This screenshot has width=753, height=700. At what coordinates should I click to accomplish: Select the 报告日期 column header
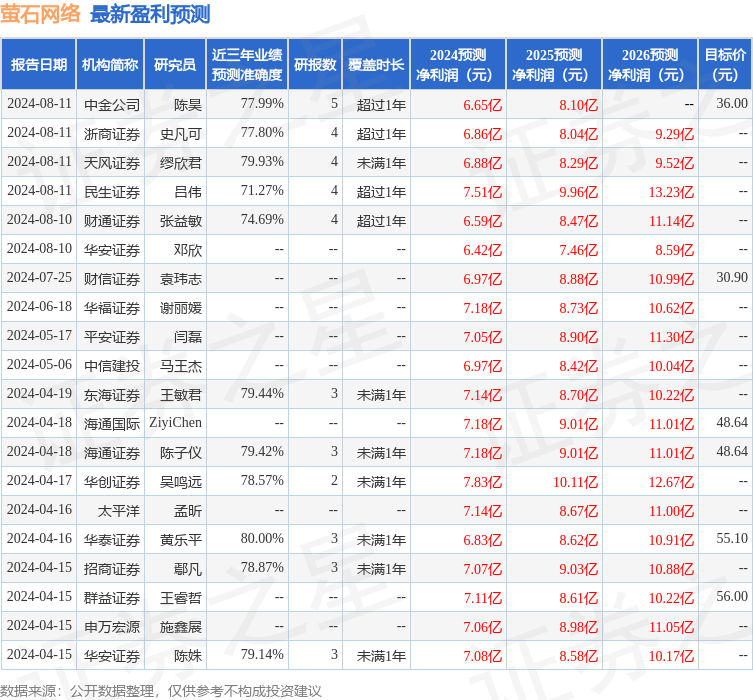pyautogui.click(x=38, y=64)
